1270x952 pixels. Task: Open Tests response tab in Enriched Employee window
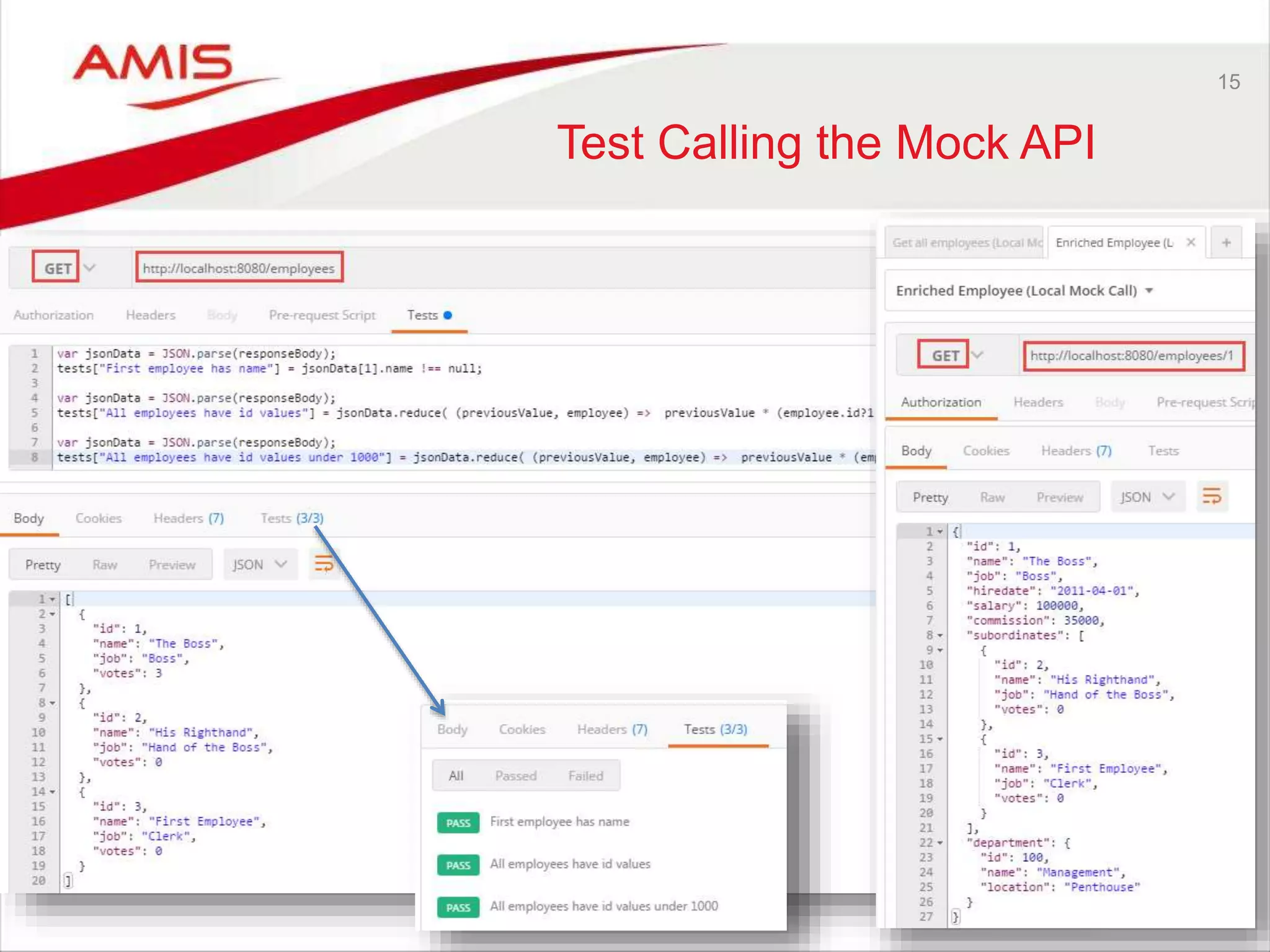click(1163, 451)
